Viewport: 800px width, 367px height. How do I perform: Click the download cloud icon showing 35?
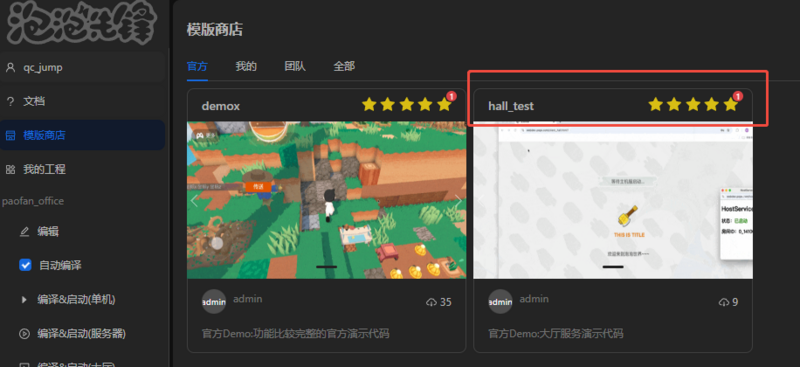point(431,303)
